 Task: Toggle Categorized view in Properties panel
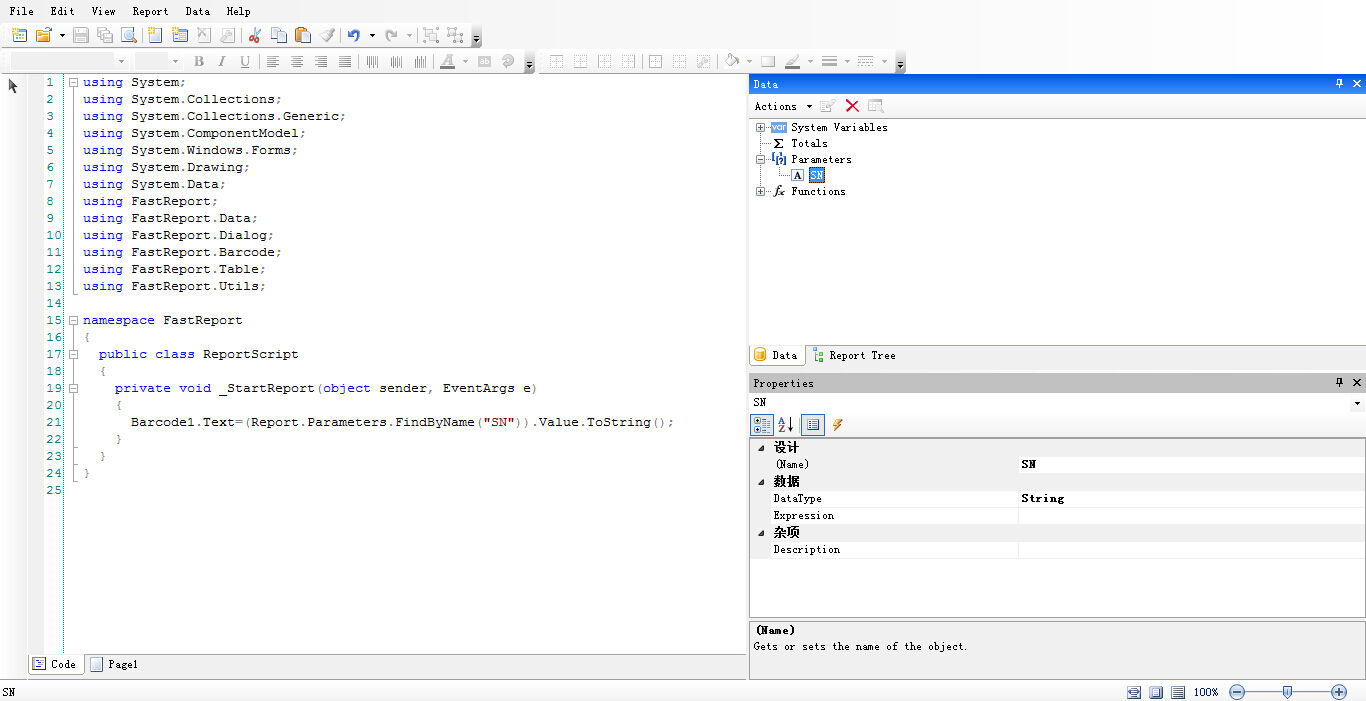[762, 425]
